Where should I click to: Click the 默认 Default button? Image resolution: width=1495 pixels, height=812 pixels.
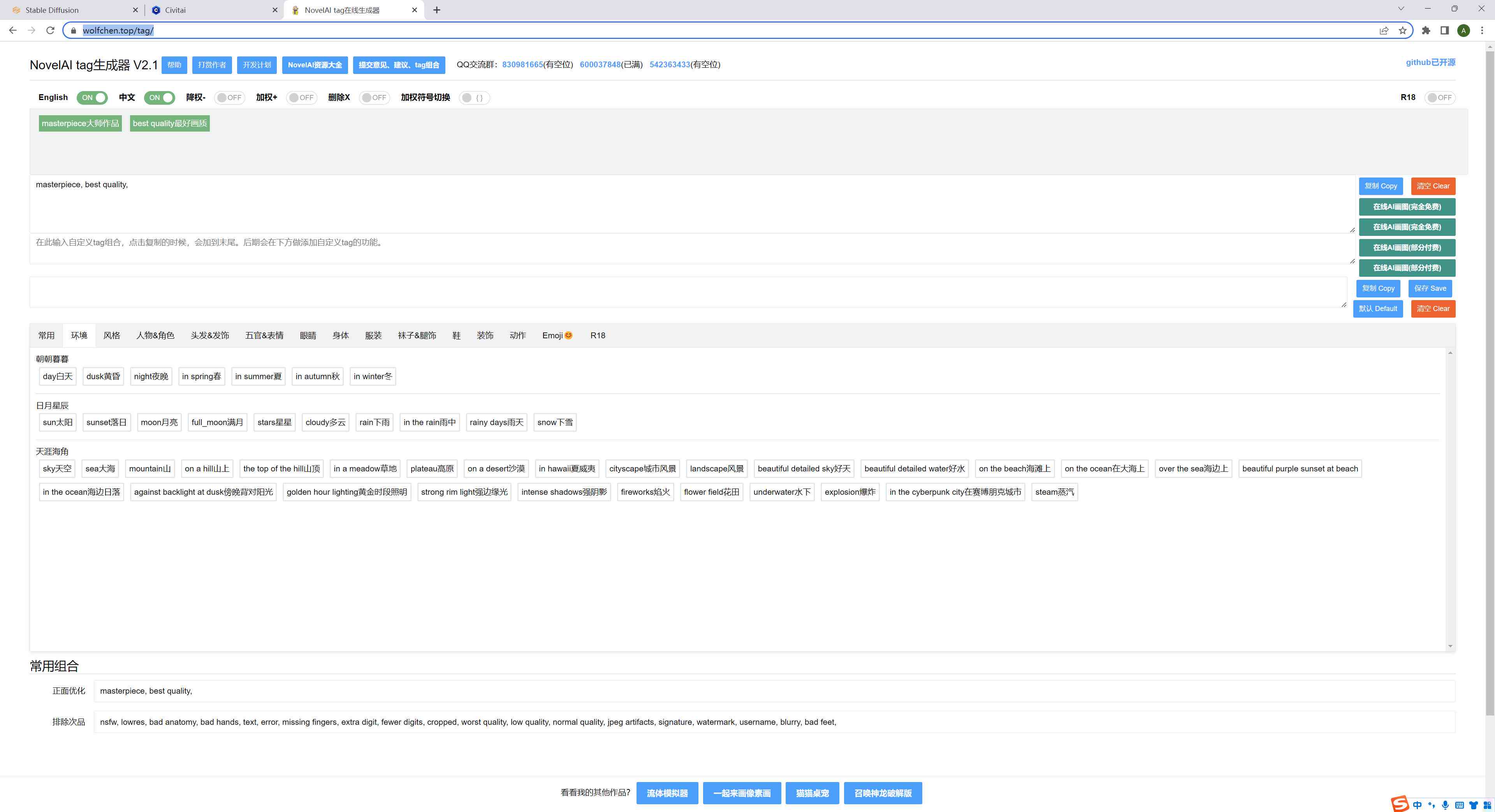(x=1378, y=309)
